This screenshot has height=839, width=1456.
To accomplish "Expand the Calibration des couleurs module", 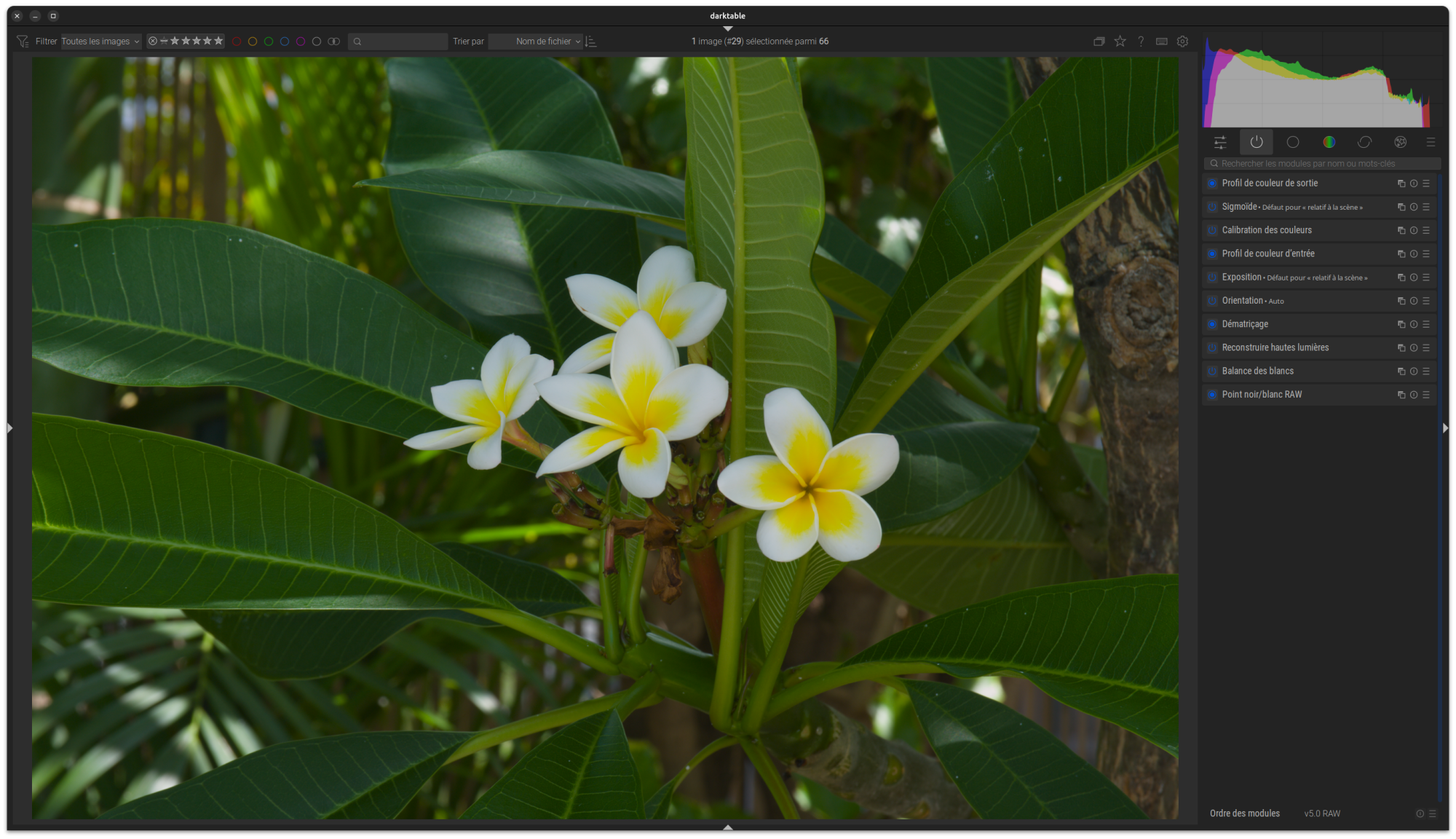I will coord(1267,230).
